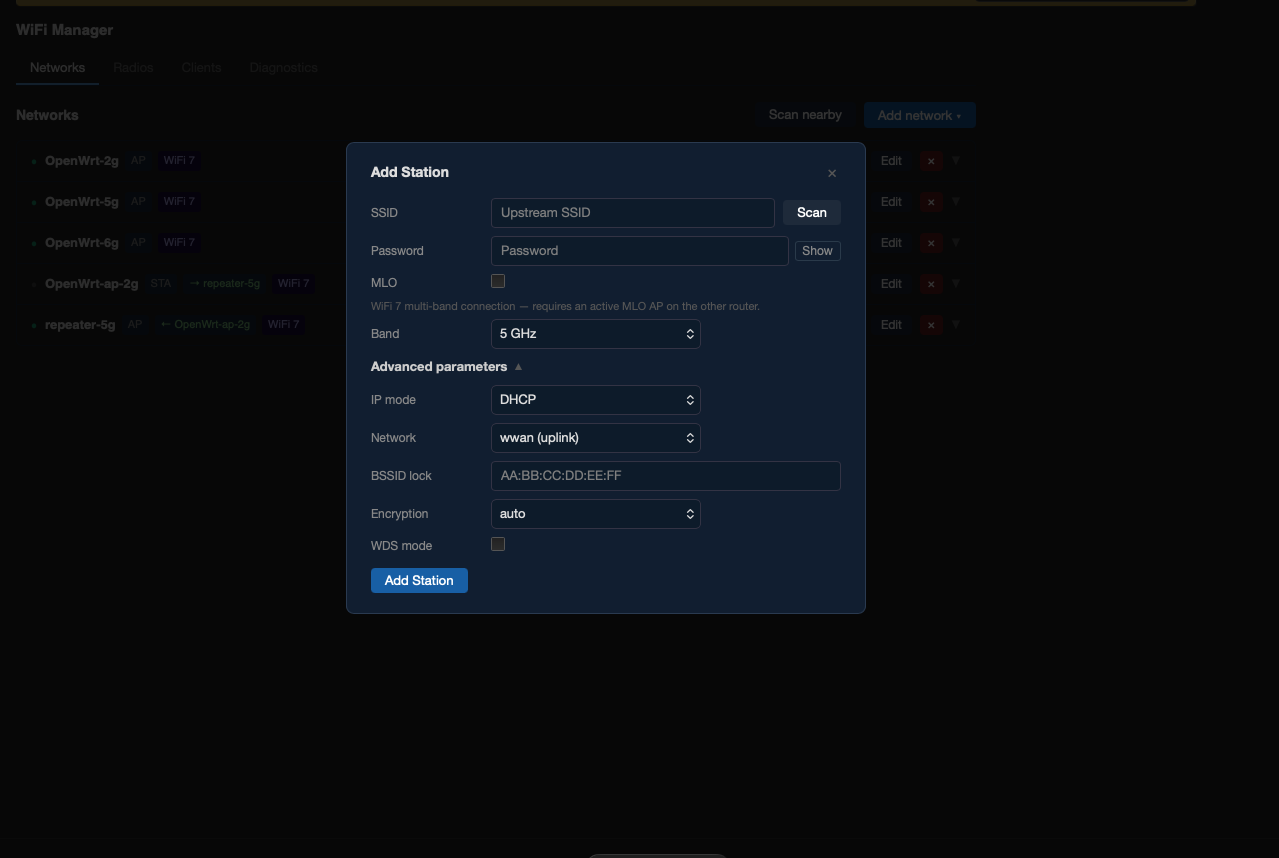Open the Diagnostics tab
The width and height of the screenshot is (1279, 858).
284,67
